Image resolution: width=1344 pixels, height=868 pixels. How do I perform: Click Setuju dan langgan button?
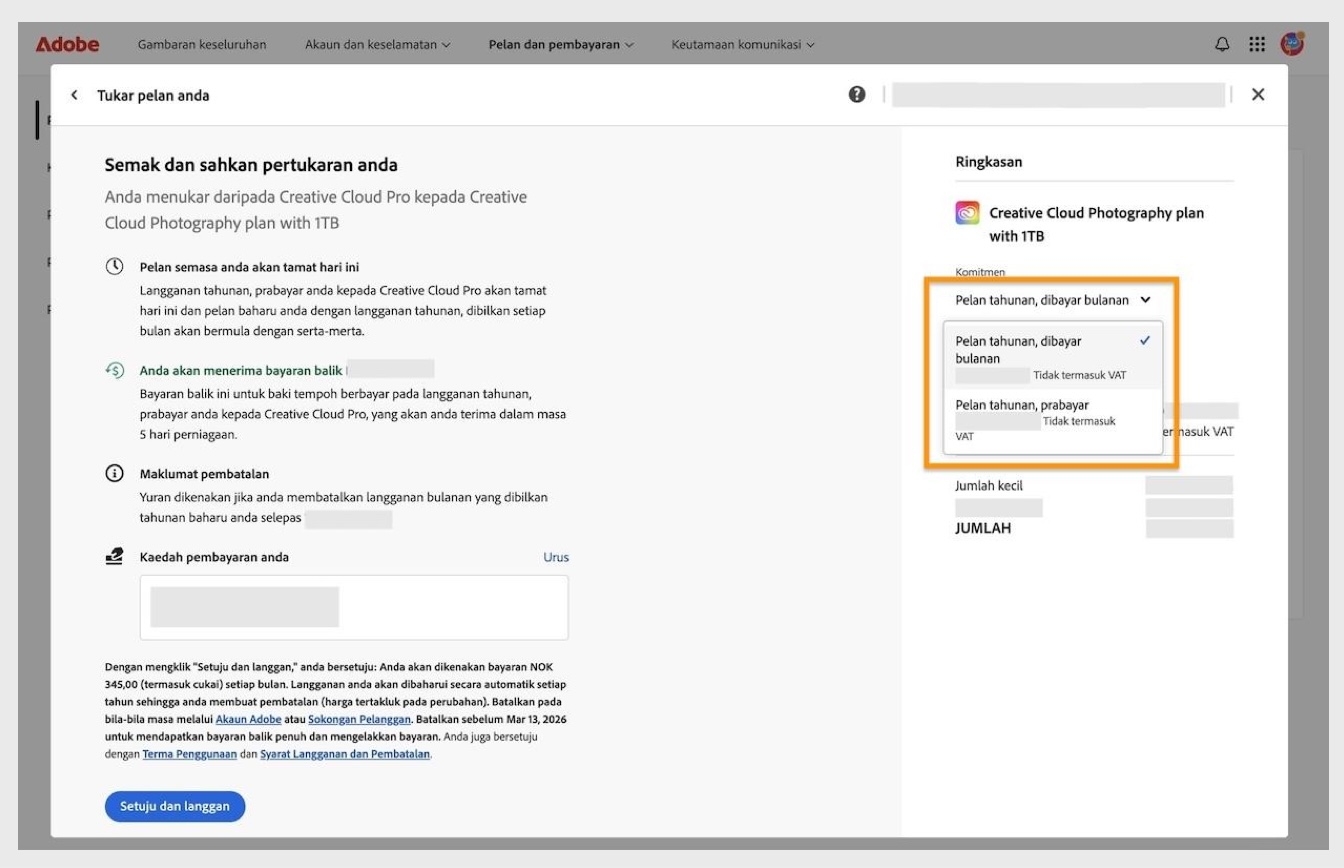point(175,806)
